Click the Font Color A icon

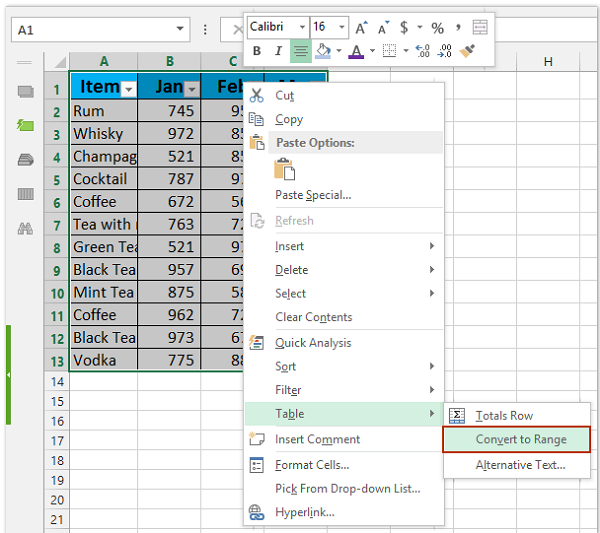click(x=356, y=51)
